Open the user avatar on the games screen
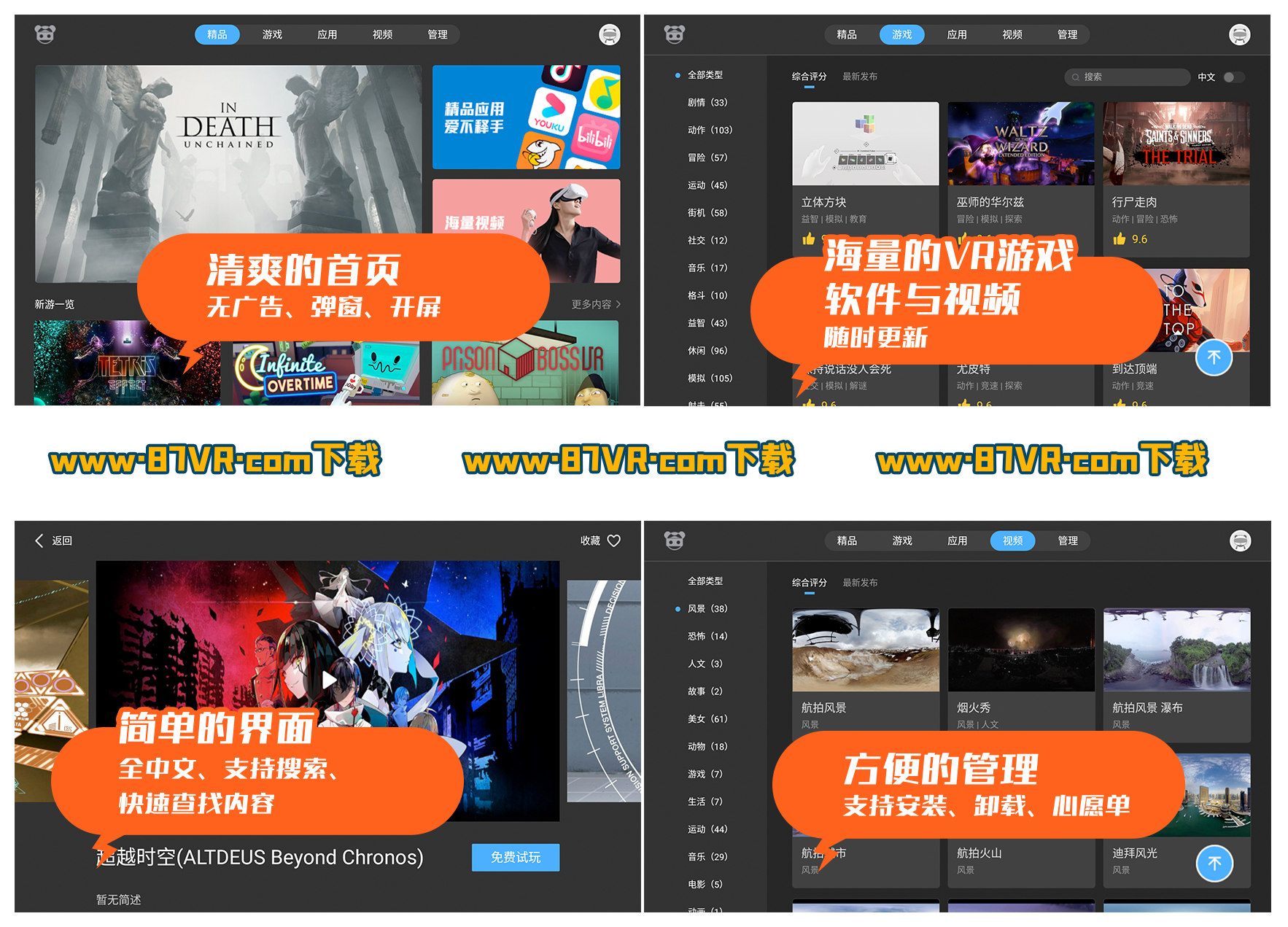Viewport: 1288px width, 927px height. (1240, 34)
